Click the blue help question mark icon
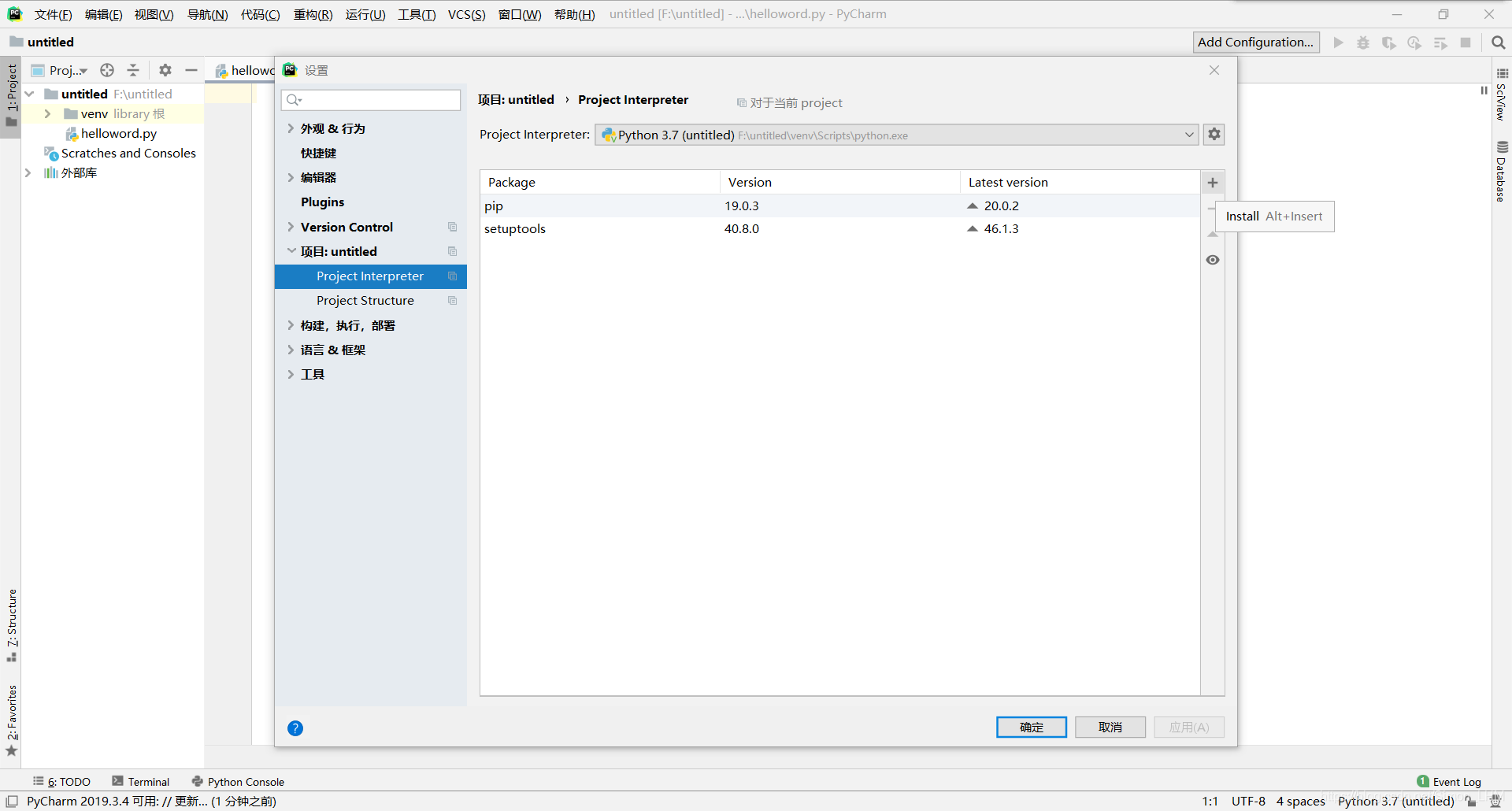The width and height of the screenshot is (1512, 811). coord(295,728)
